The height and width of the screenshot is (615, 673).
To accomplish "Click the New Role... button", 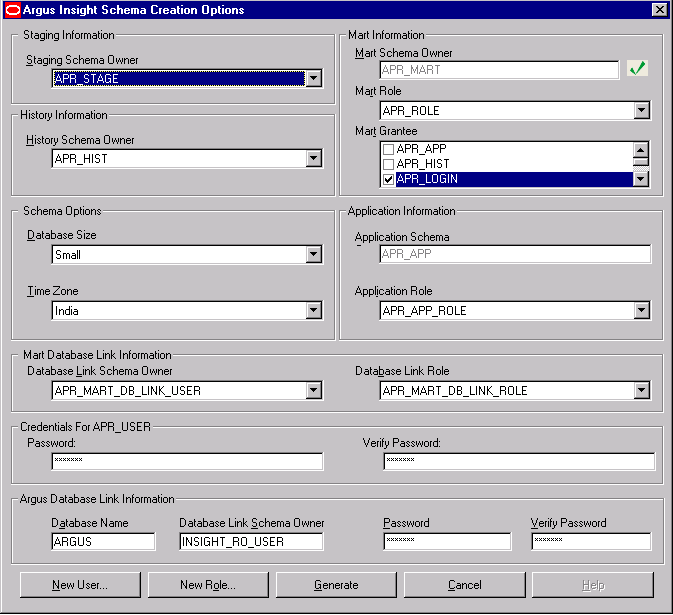I will tap(208, 585).
